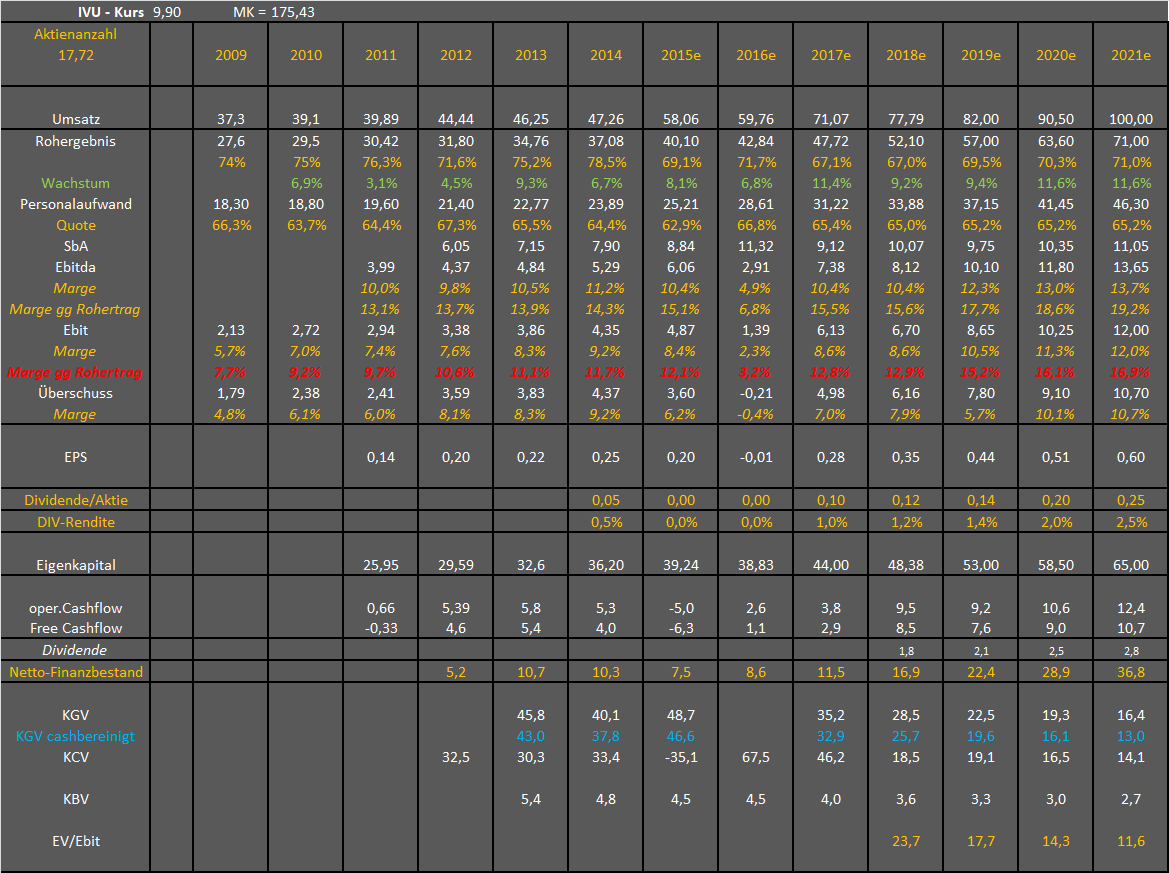The image size is (1169, 873).
Task: Select the "2012" column header
Action: (x=456, y=54)
